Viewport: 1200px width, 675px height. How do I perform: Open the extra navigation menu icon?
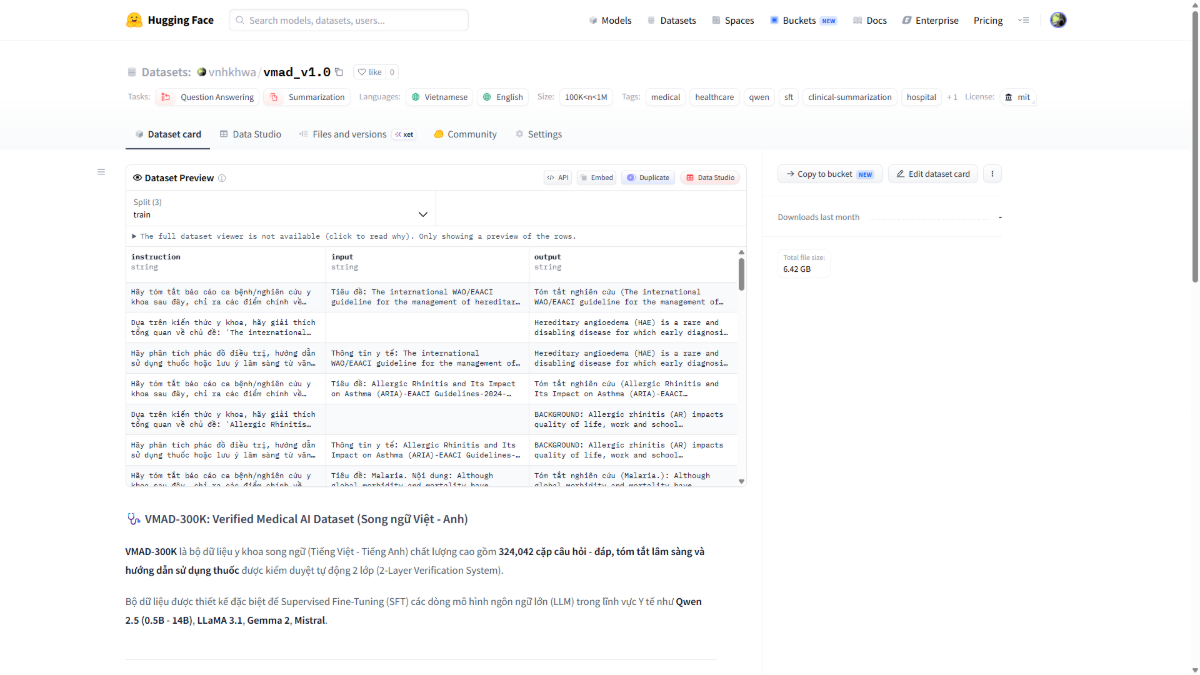(1023, 20)
